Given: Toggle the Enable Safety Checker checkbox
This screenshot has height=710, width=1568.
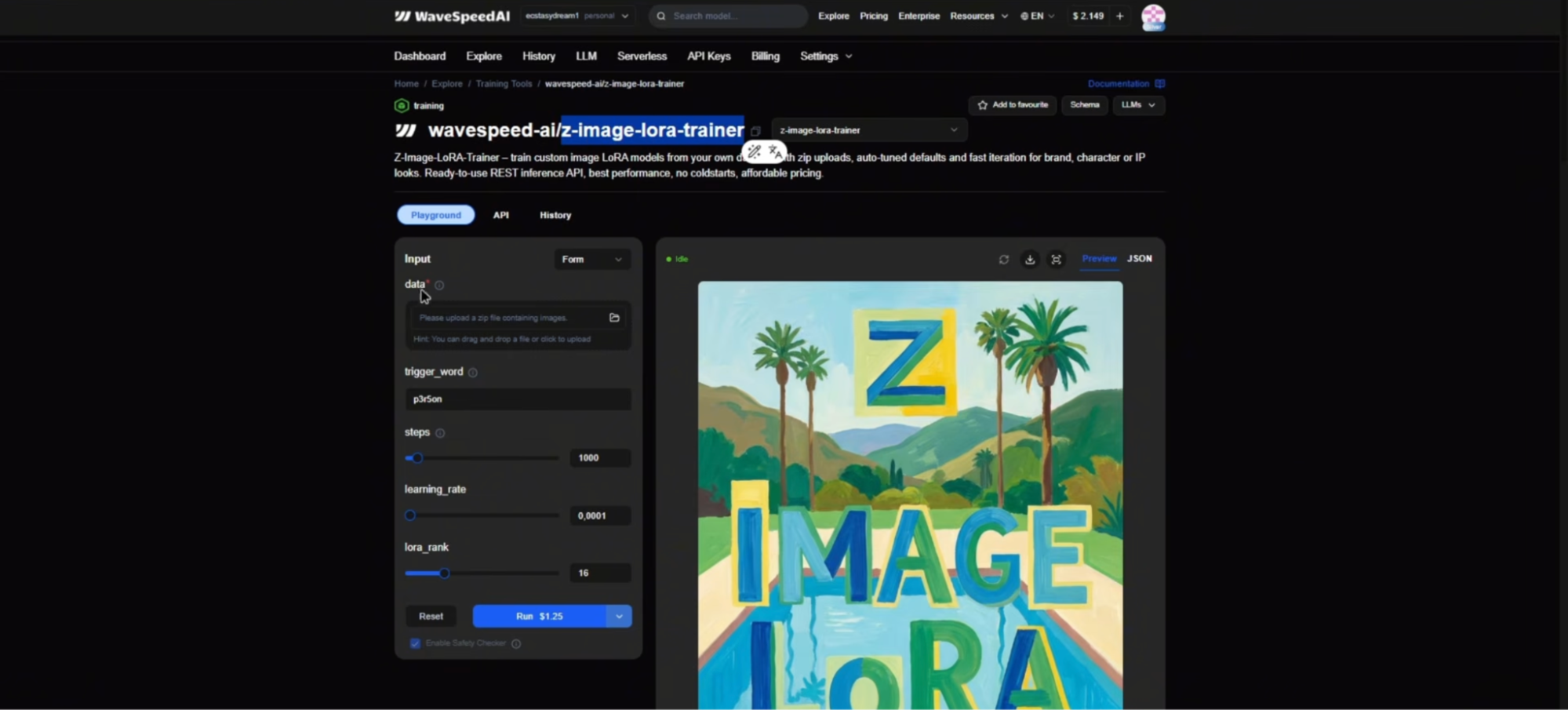Looking at the screenshot, I should tap(415, 643).
